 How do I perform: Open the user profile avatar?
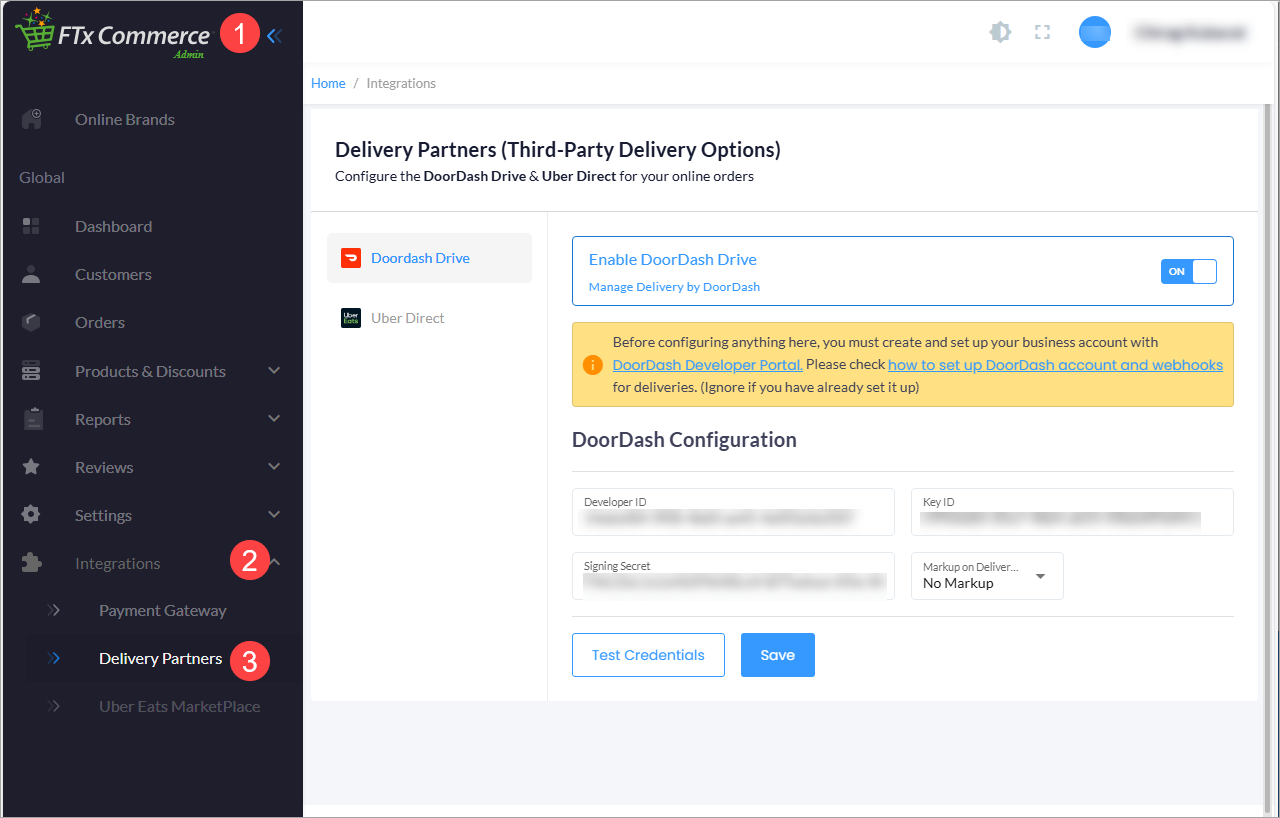pyautogui.click(x=1095, y=32)
